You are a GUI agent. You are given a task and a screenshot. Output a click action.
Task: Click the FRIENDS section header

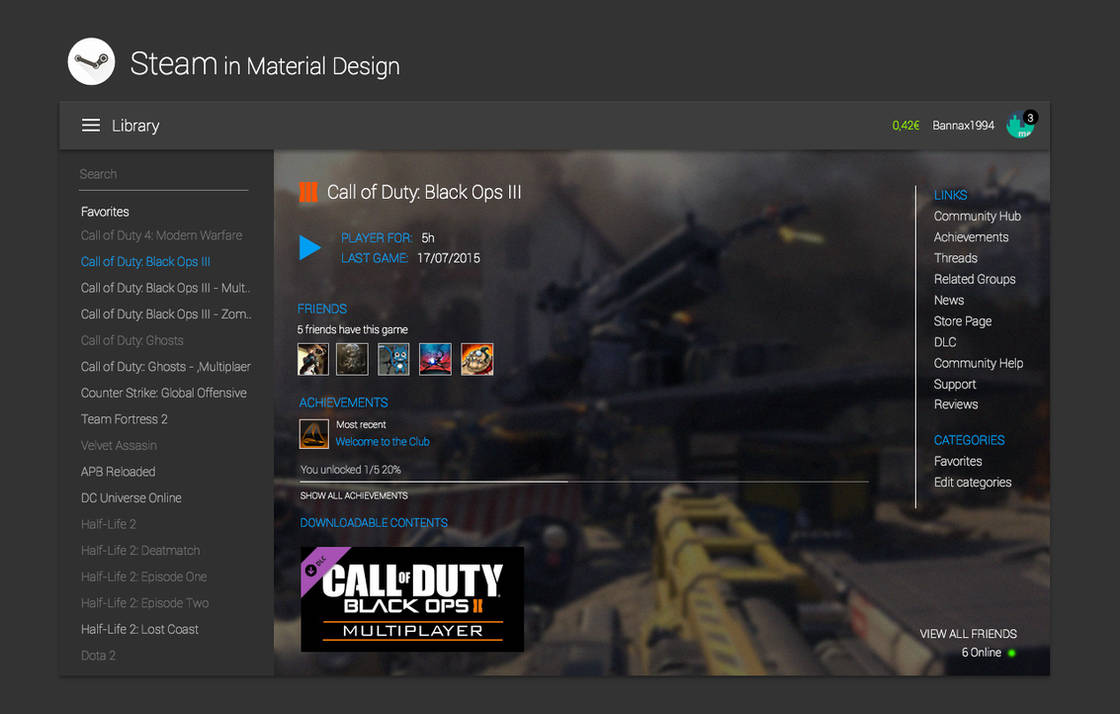click(x=322, y=309)
